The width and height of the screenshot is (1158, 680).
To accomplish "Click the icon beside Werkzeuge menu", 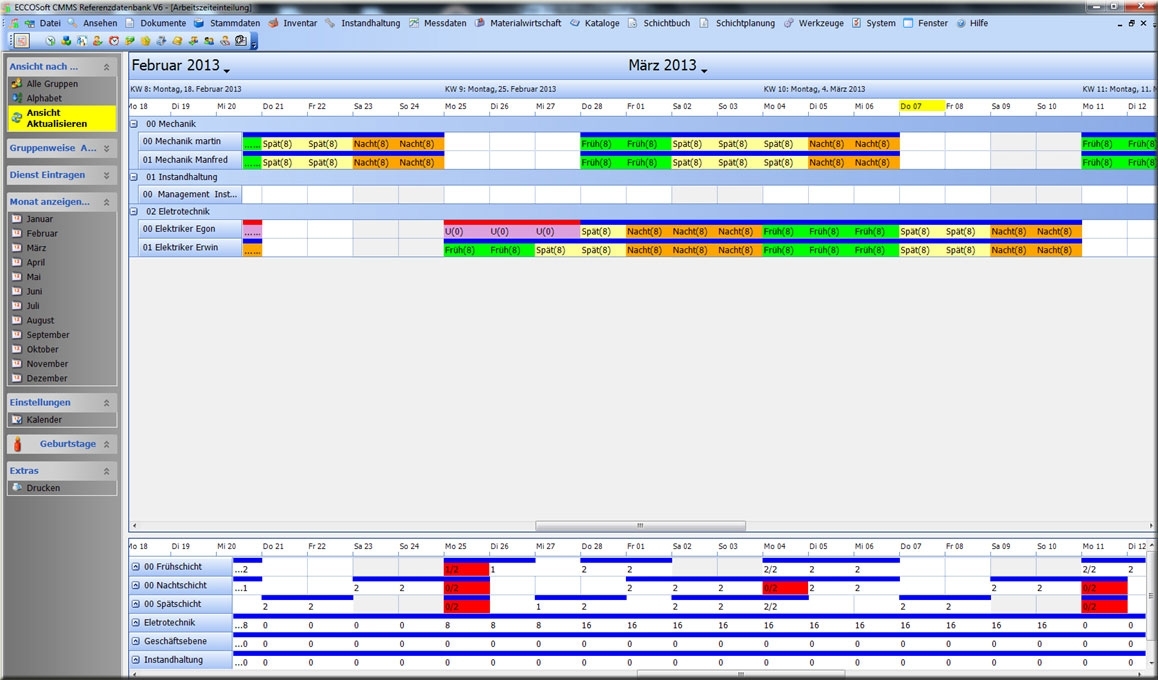I will (x=789, y=23).
